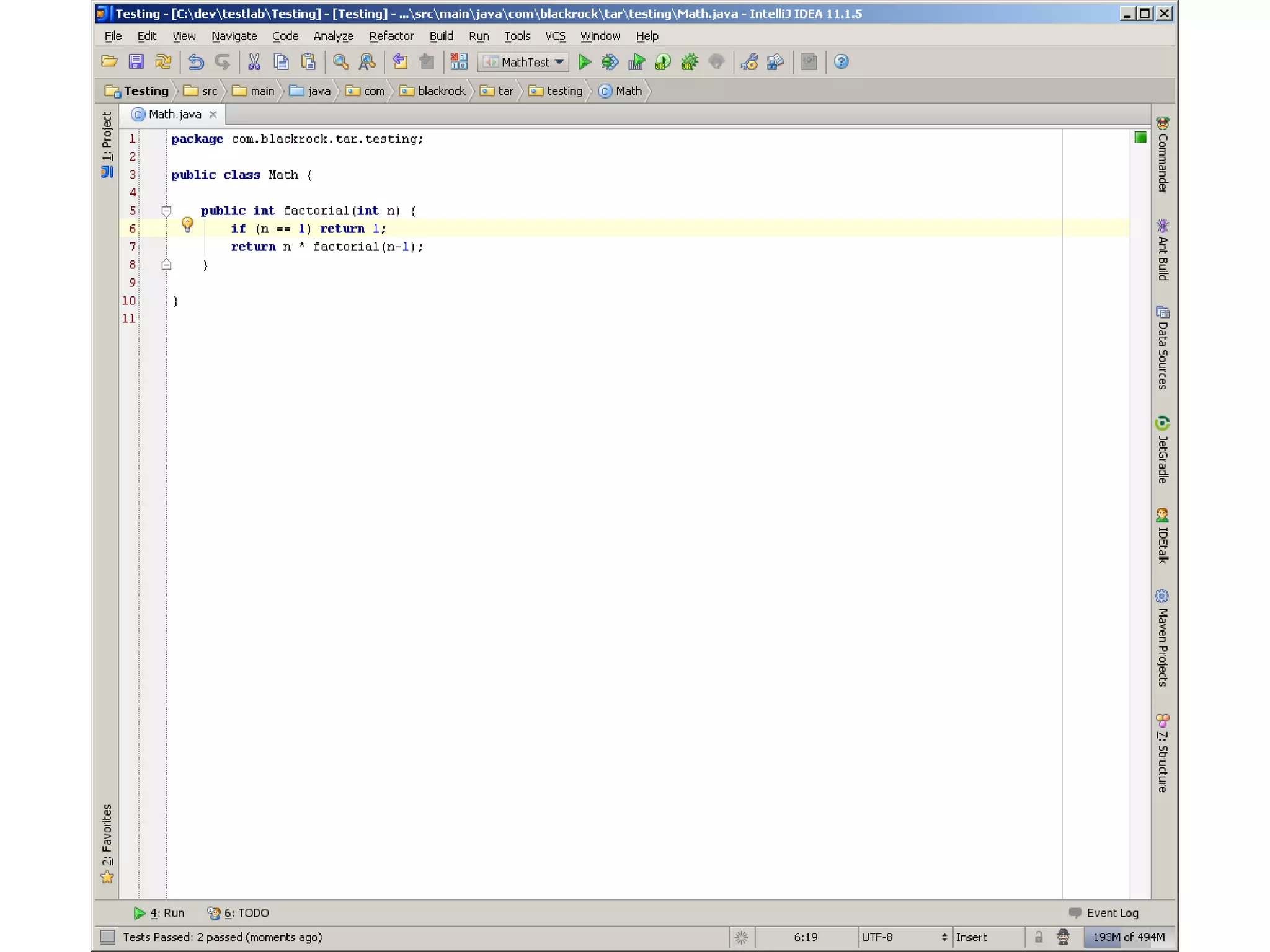
Task: Open the Event Log panel
Action: [x=1104, y=912]
